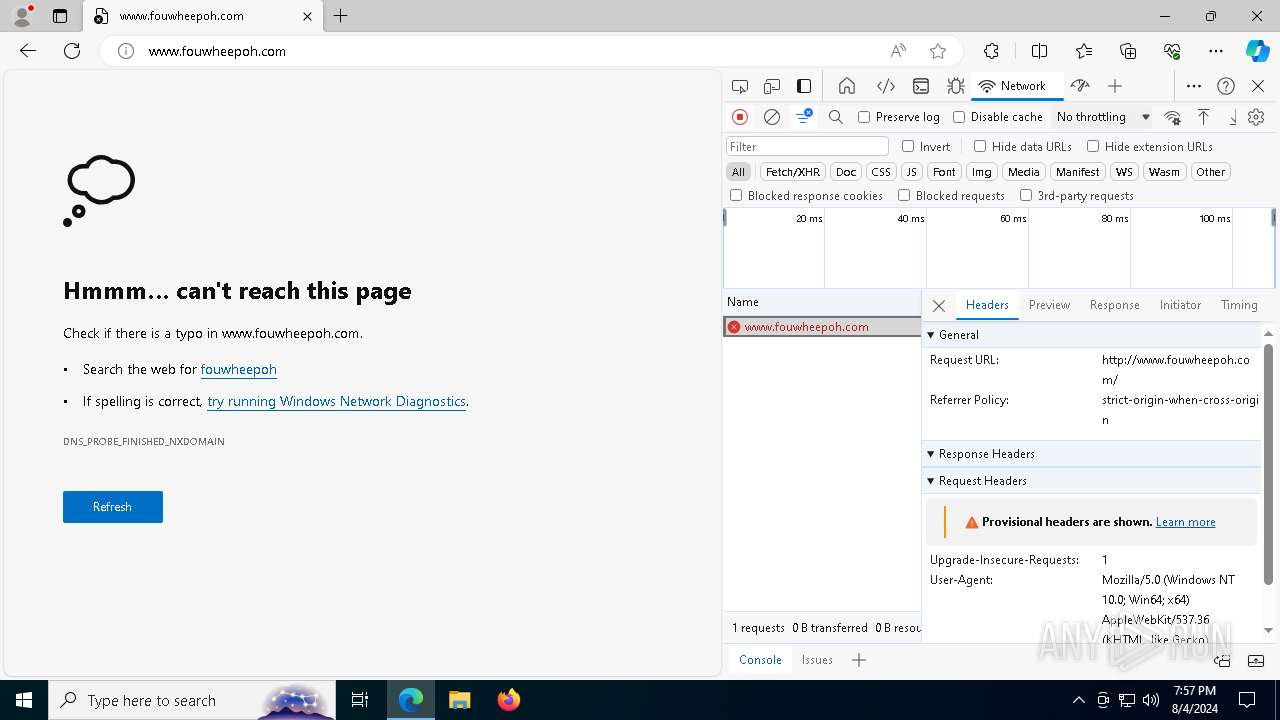View site information icon in address bar
Image resolution: width=1280 pixels, height=720 pixels.
[x=126, y=51]
